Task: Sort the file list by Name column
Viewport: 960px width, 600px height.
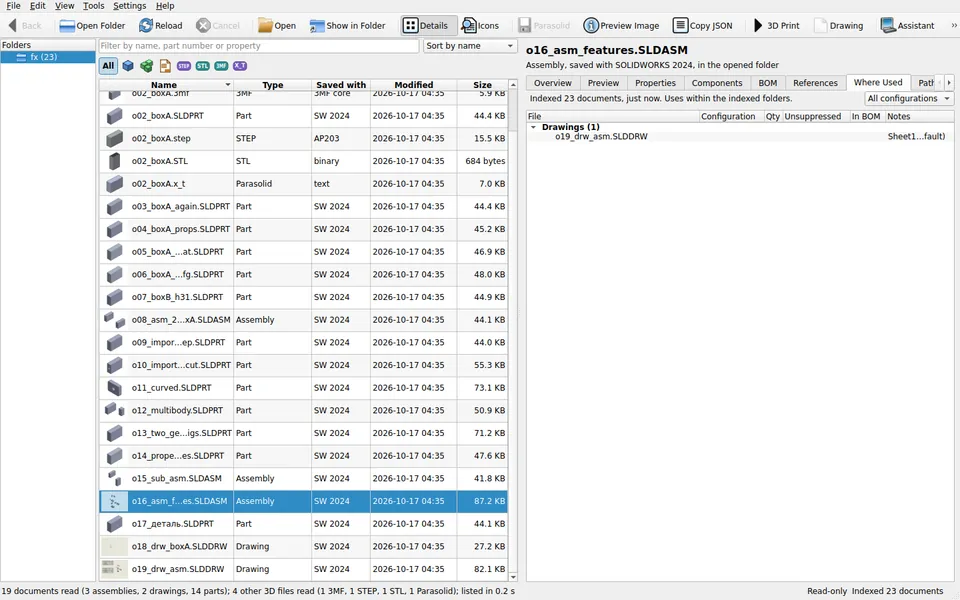Action: click(x=164, y=85)
